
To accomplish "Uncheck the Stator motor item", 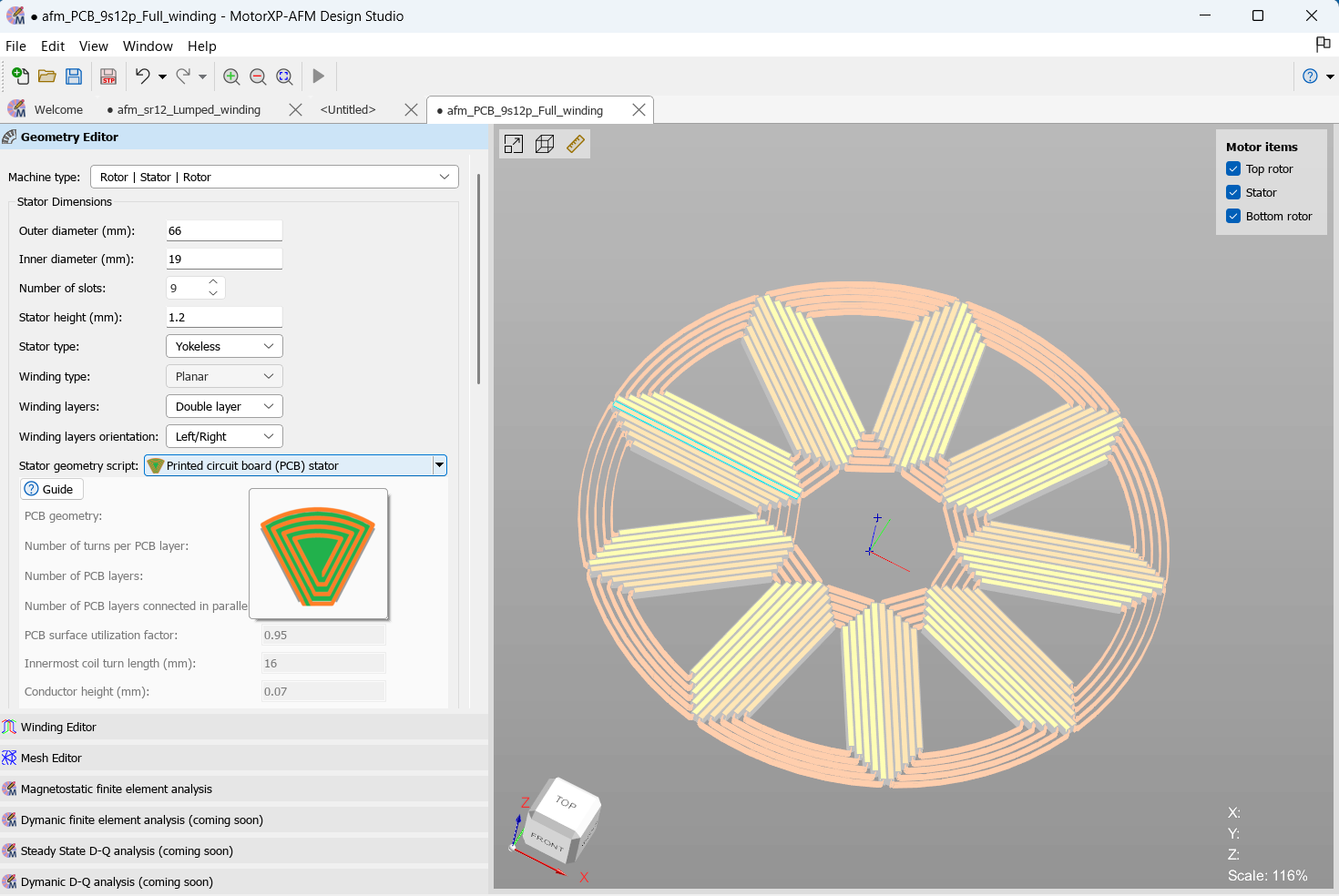I will click(1233, 192).
